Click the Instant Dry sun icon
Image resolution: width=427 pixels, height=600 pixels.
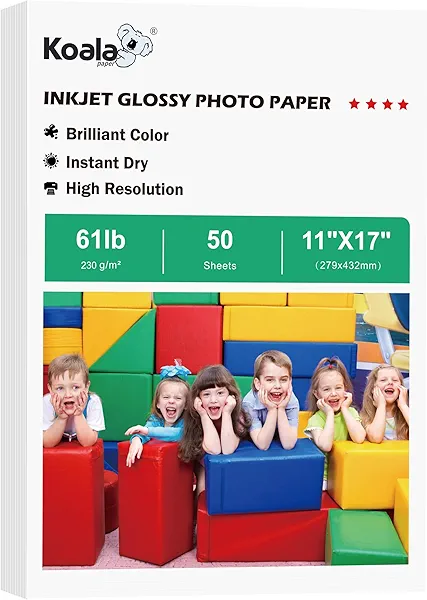pyautogui.click(x=51, y=161)
